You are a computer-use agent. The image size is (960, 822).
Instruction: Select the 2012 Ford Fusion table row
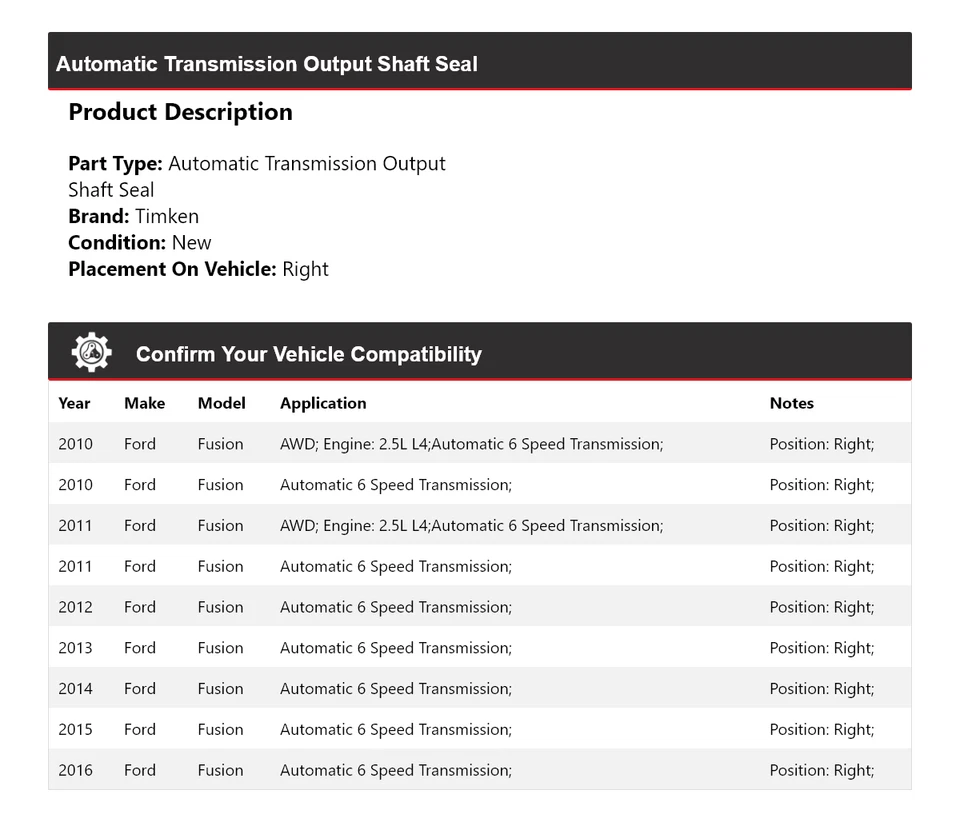click(x=479, y=607)
